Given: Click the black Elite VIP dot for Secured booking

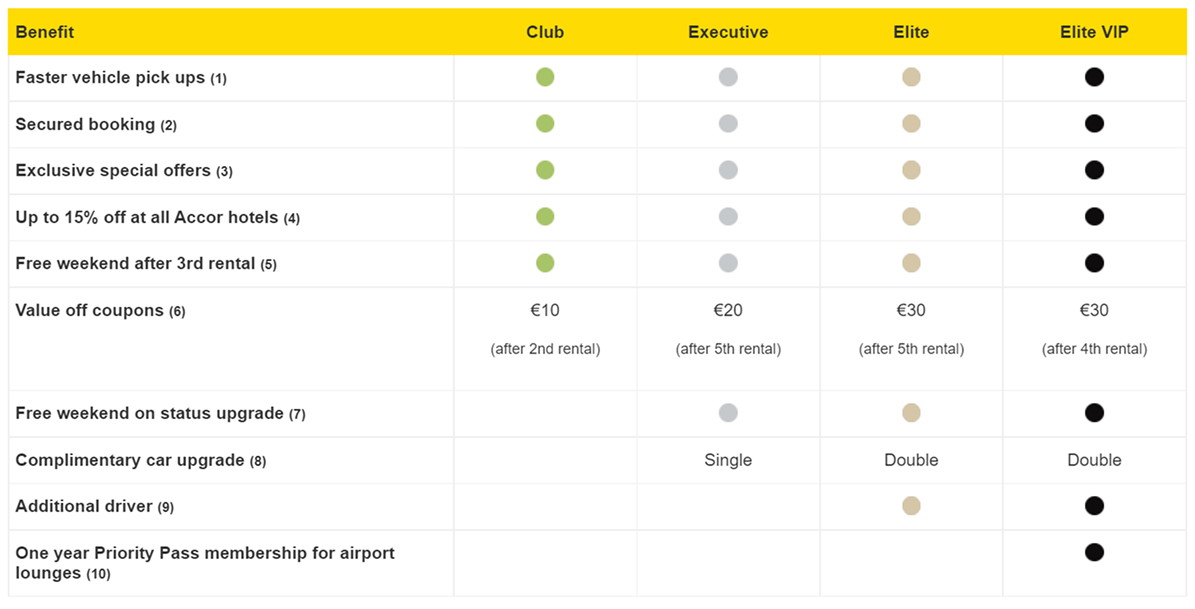Looking at the screenshot, I should [1094, 124].
